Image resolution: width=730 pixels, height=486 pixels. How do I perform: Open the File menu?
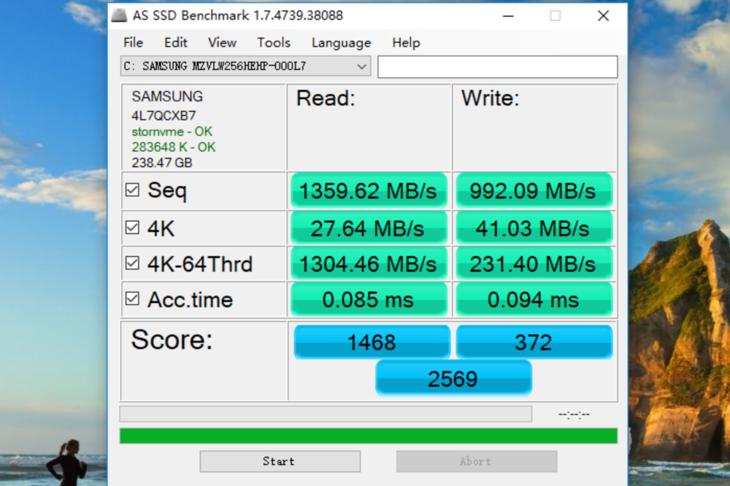133,42
